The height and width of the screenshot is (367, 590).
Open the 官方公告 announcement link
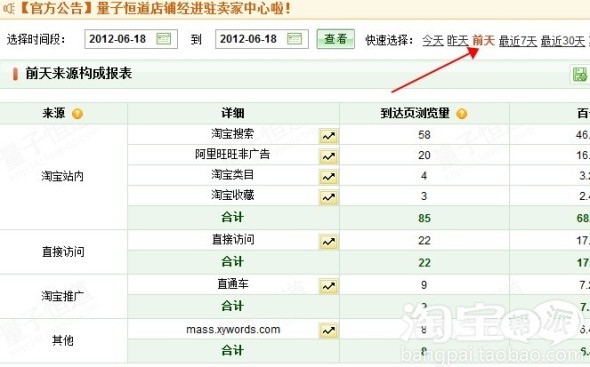tap(155, 8)
